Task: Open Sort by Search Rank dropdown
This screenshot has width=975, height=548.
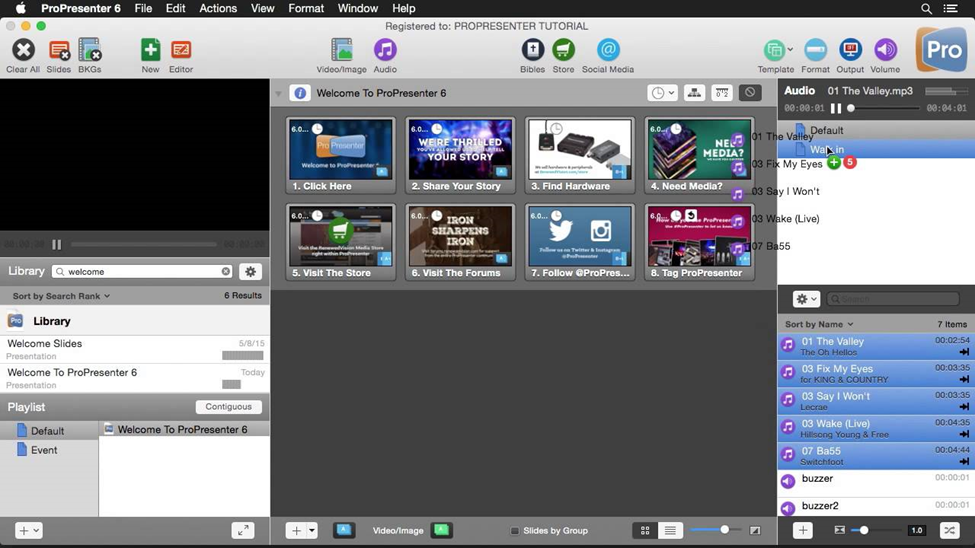Action: pyautogui.click(x=62, y=296)
